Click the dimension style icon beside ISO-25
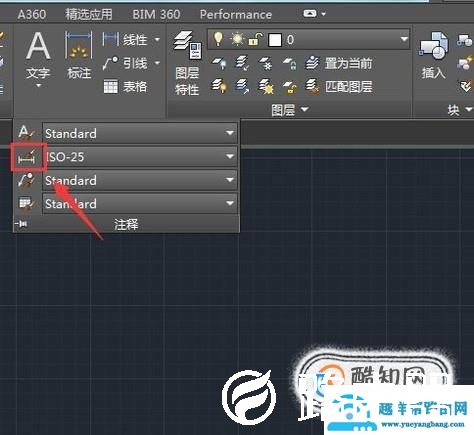Viewport: 474px width, 435px height. point(27,157)
